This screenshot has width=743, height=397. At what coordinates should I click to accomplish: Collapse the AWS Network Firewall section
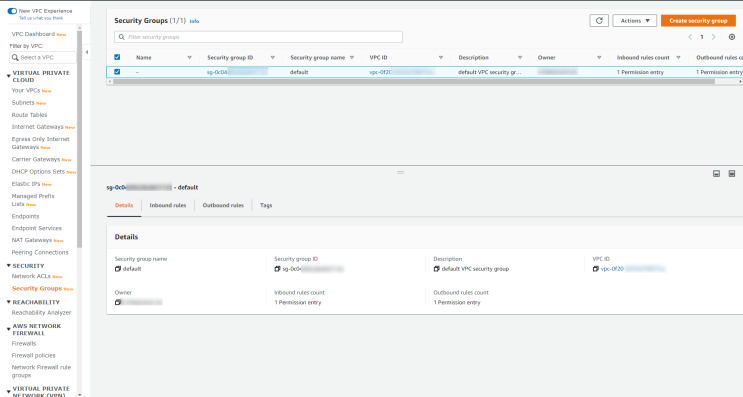click(x=9, y=329)
